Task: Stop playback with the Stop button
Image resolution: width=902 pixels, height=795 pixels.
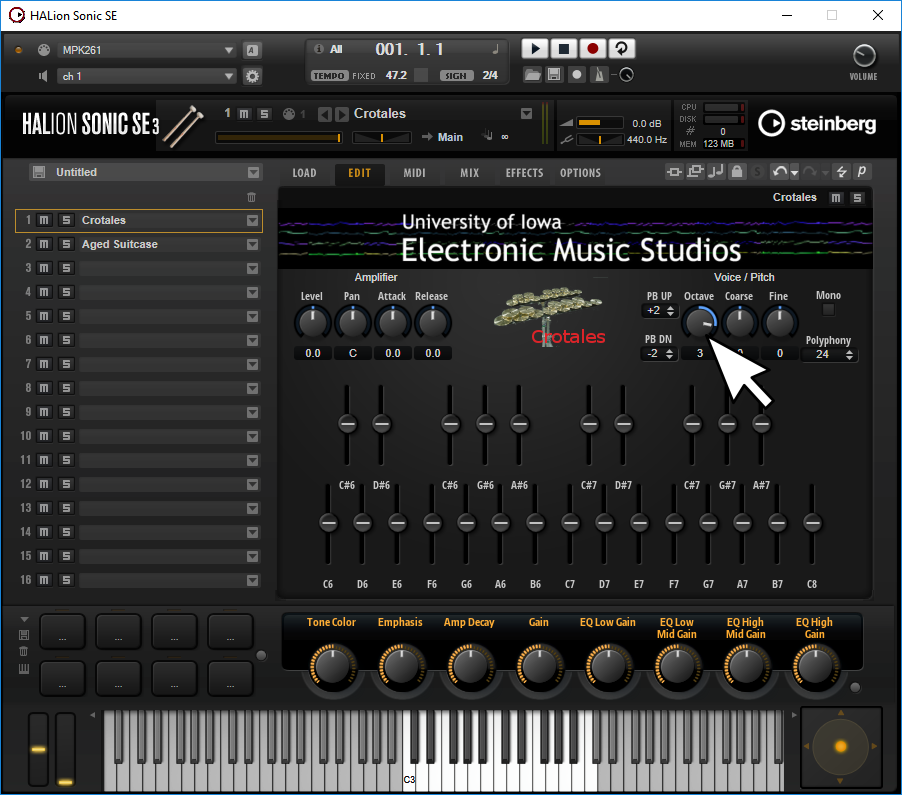Action: 564,49
